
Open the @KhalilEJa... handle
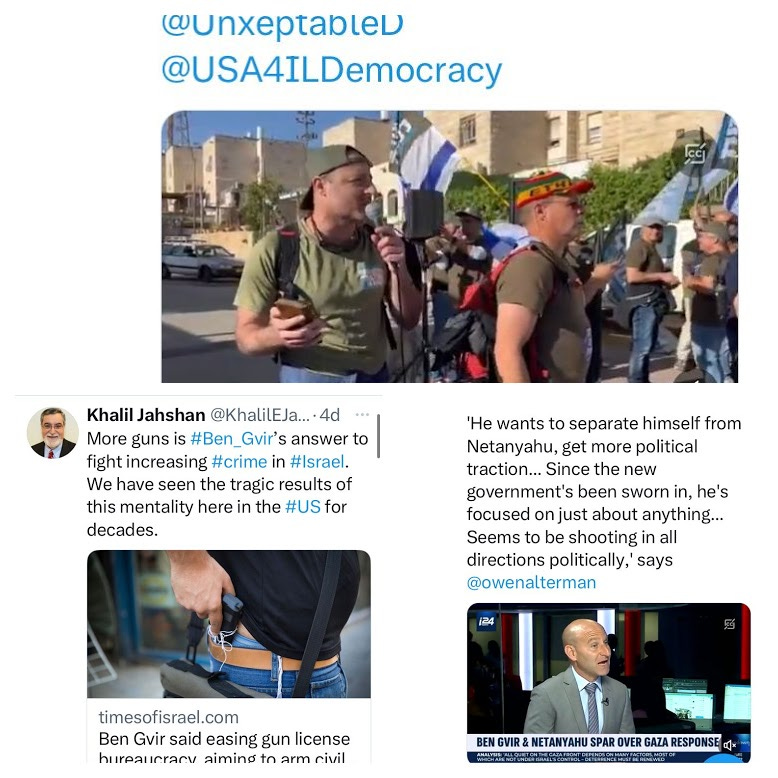[x=259, y=415]
